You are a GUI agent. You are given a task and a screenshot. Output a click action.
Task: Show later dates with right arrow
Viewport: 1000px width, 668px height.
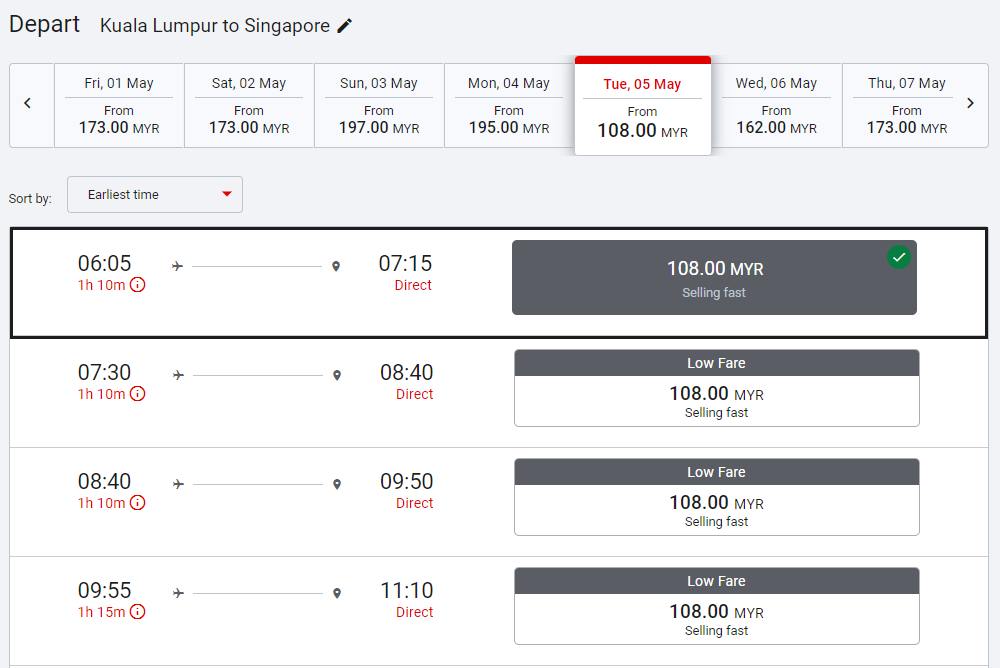click(x=970, y=103)
